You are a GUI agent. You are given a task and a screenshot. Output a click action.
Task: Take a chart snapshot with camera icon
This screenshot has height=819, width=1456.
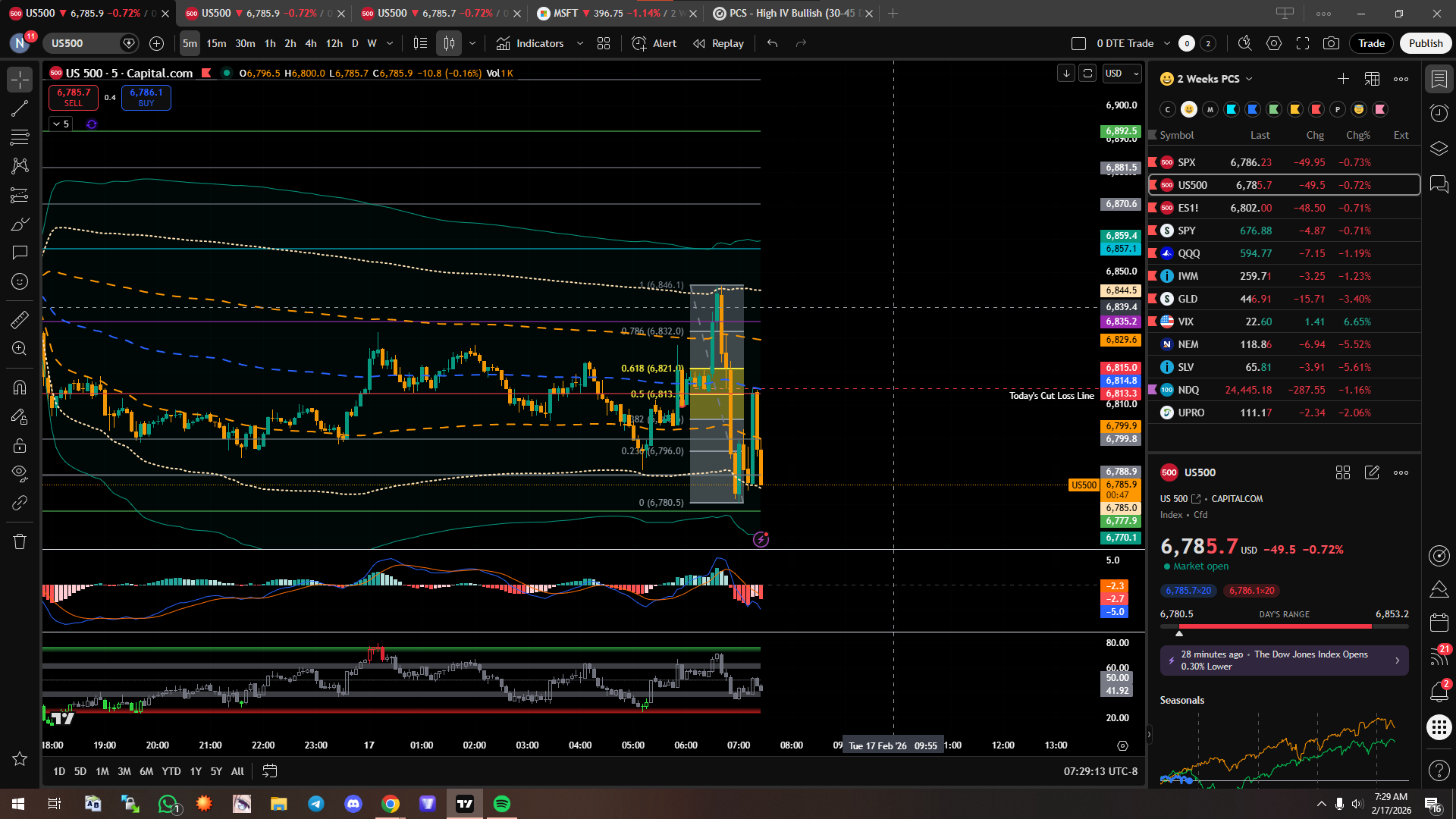point(1331,43)
